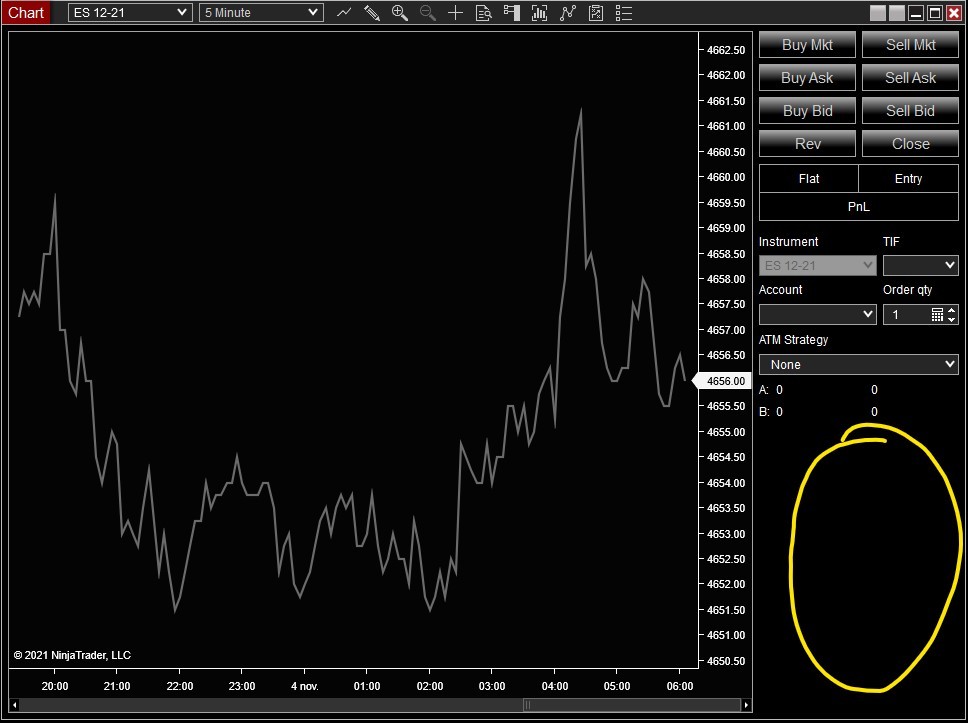
Task: Expand the 5 Minute interval dropdown
Action: click(261, 13)
